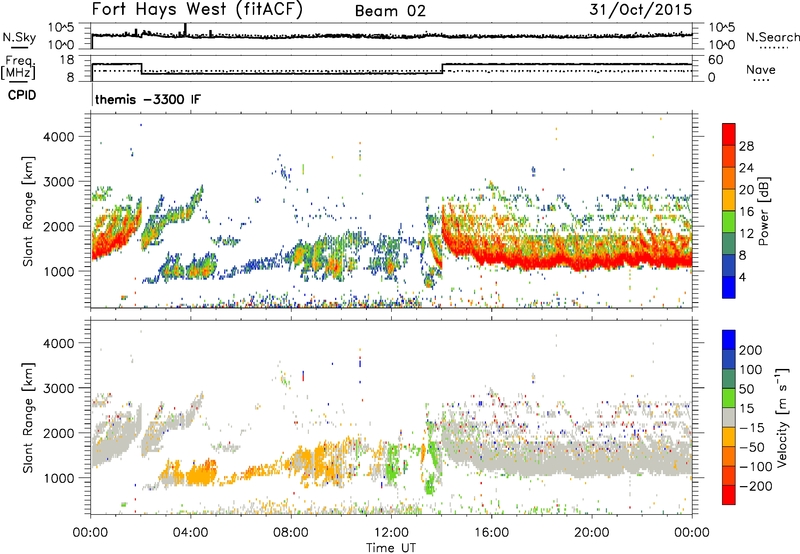
Task: Click the orange segment of power colorbar
Action: [x=729, y=178]
